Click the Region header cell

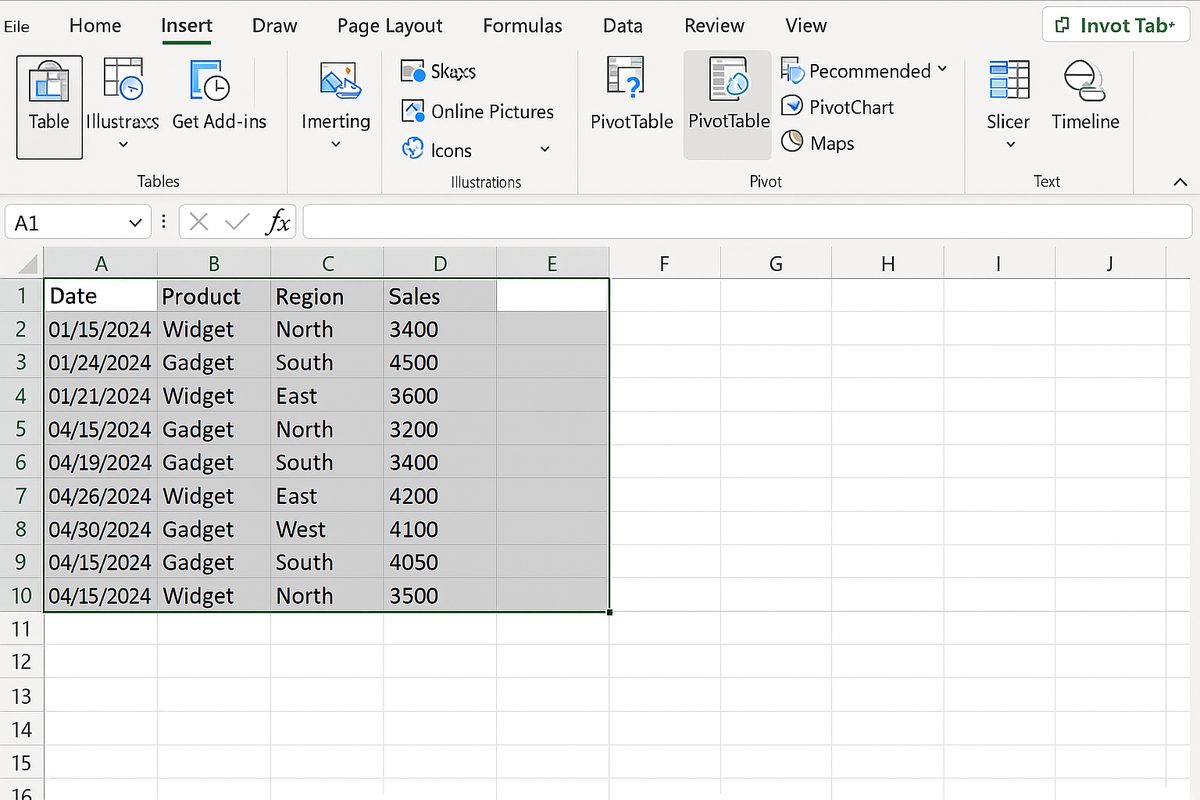(327, 296)
